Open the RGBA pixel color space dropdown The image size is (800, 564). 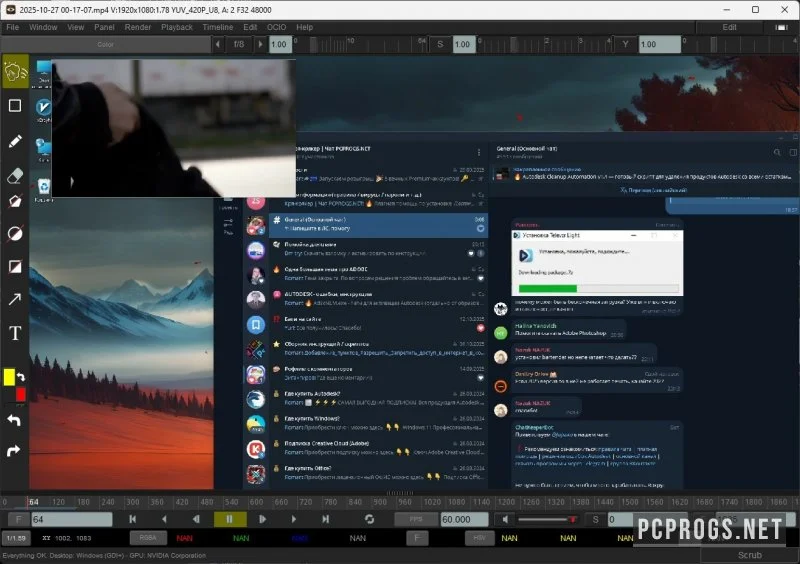tap(148, 538)
